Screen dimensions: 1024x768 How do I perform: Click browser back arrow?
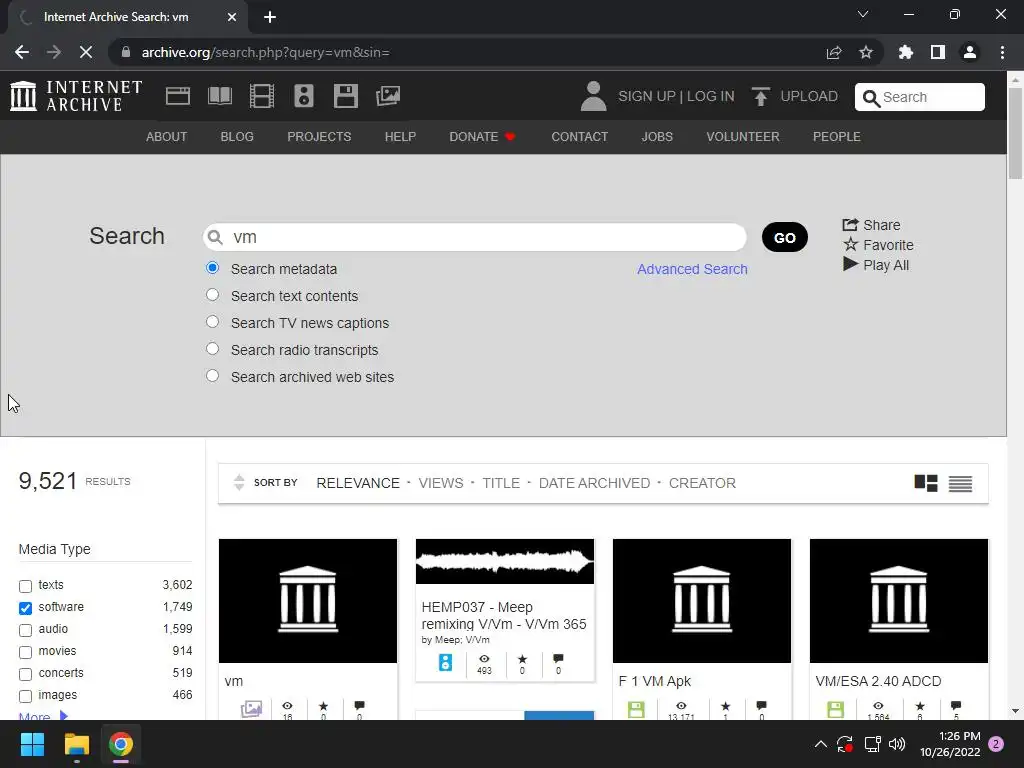click(x=22, y=52)
